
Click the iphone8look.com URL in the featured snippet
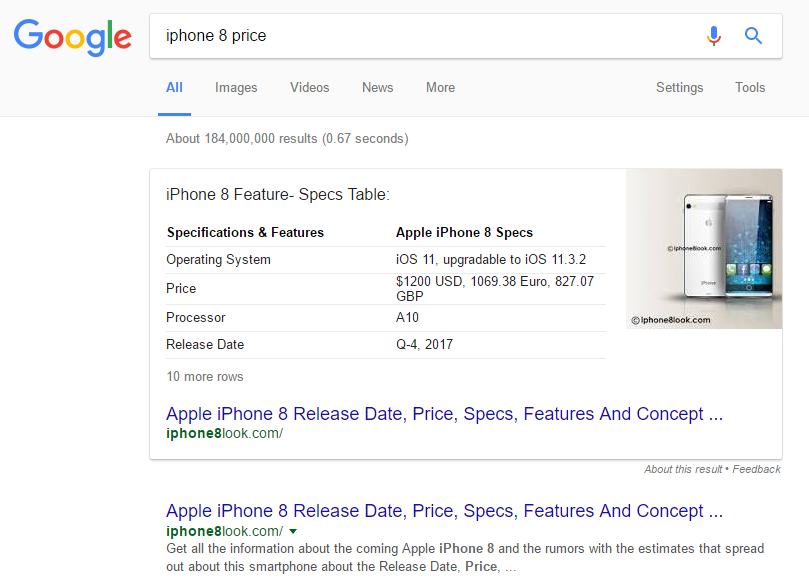[x=224, y=433]
